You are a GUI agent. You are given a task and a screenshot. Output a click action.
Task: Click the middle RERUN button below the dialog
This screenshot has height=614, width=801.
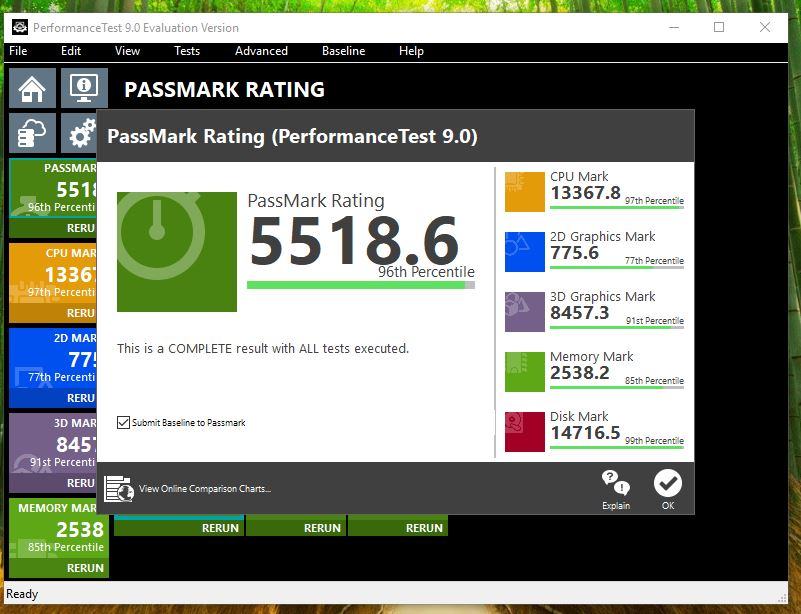pos(296,528)
